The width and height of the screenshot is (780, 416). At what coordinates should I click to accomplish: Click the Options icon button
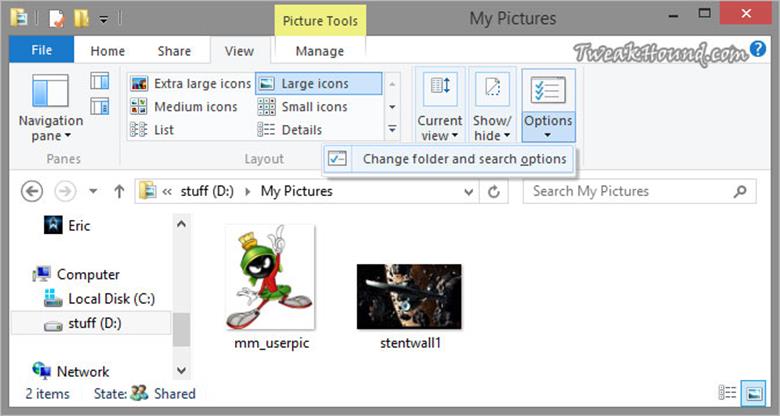pyautogui.click(x=548, y=90)
